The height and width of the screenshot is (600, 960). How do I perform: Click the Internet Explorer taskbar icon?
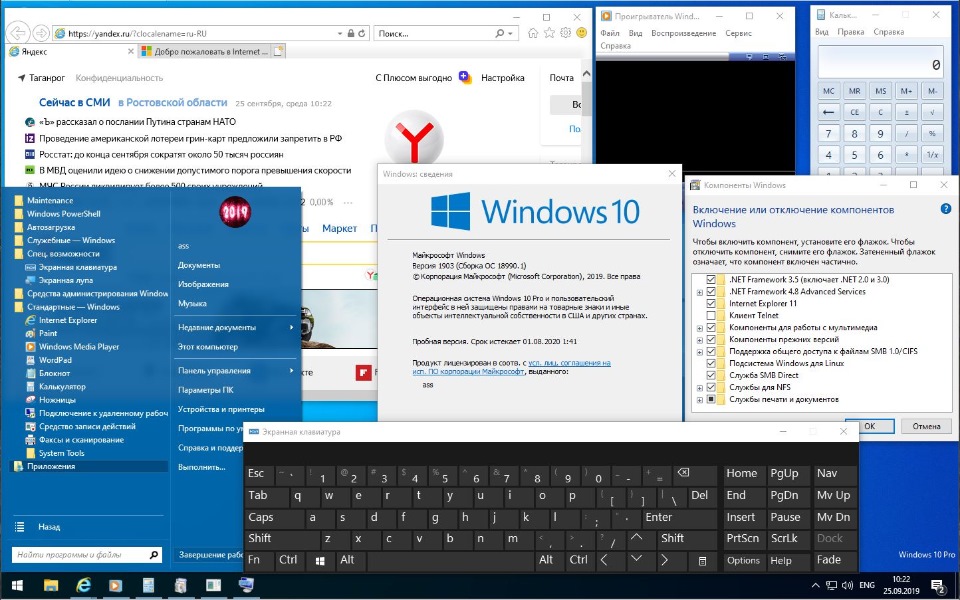pyautogui.click(x=83, y=586)
